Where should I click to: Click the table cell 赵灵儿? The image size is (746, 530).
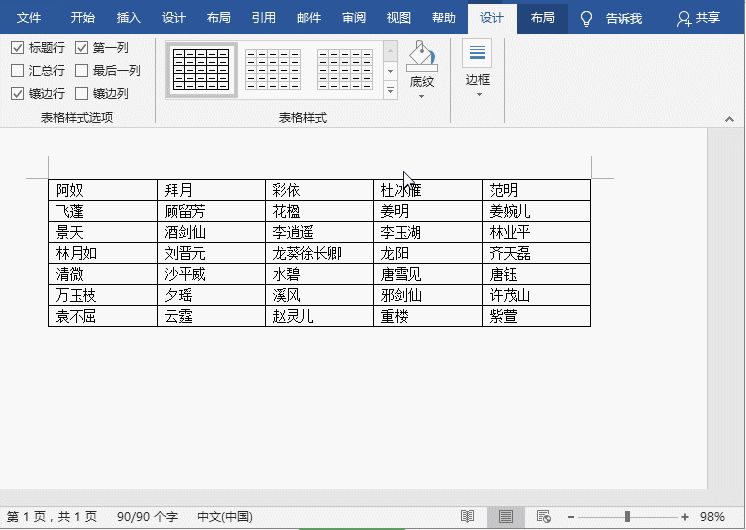click(x=319, y=316)
